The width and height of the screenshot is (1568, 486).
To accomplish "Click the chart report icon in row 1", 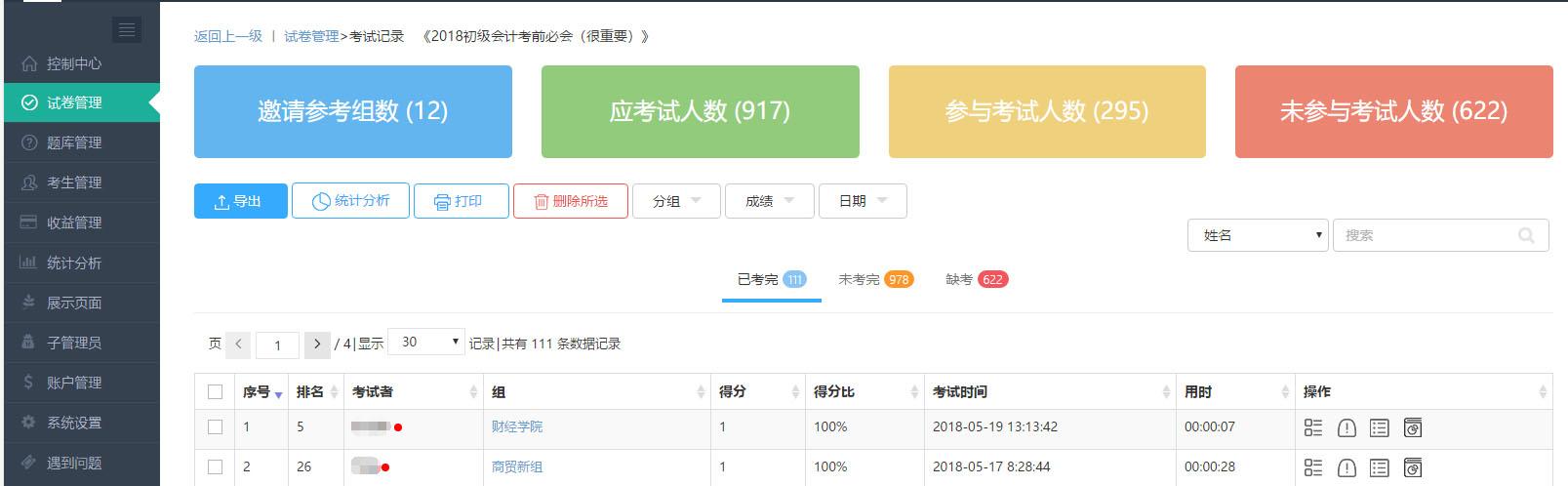I will tap(1412, 427).
